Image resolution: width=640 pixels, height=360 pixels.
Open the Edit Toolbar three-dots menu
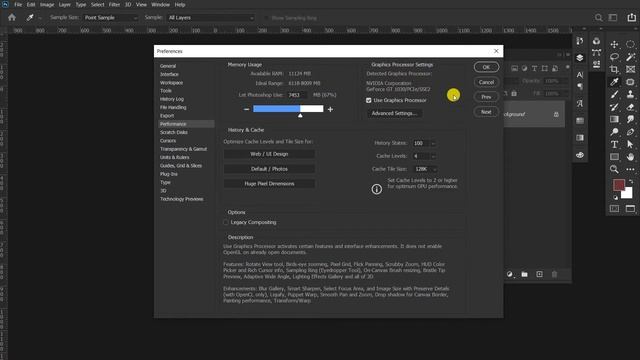click(x=630, y=169)
